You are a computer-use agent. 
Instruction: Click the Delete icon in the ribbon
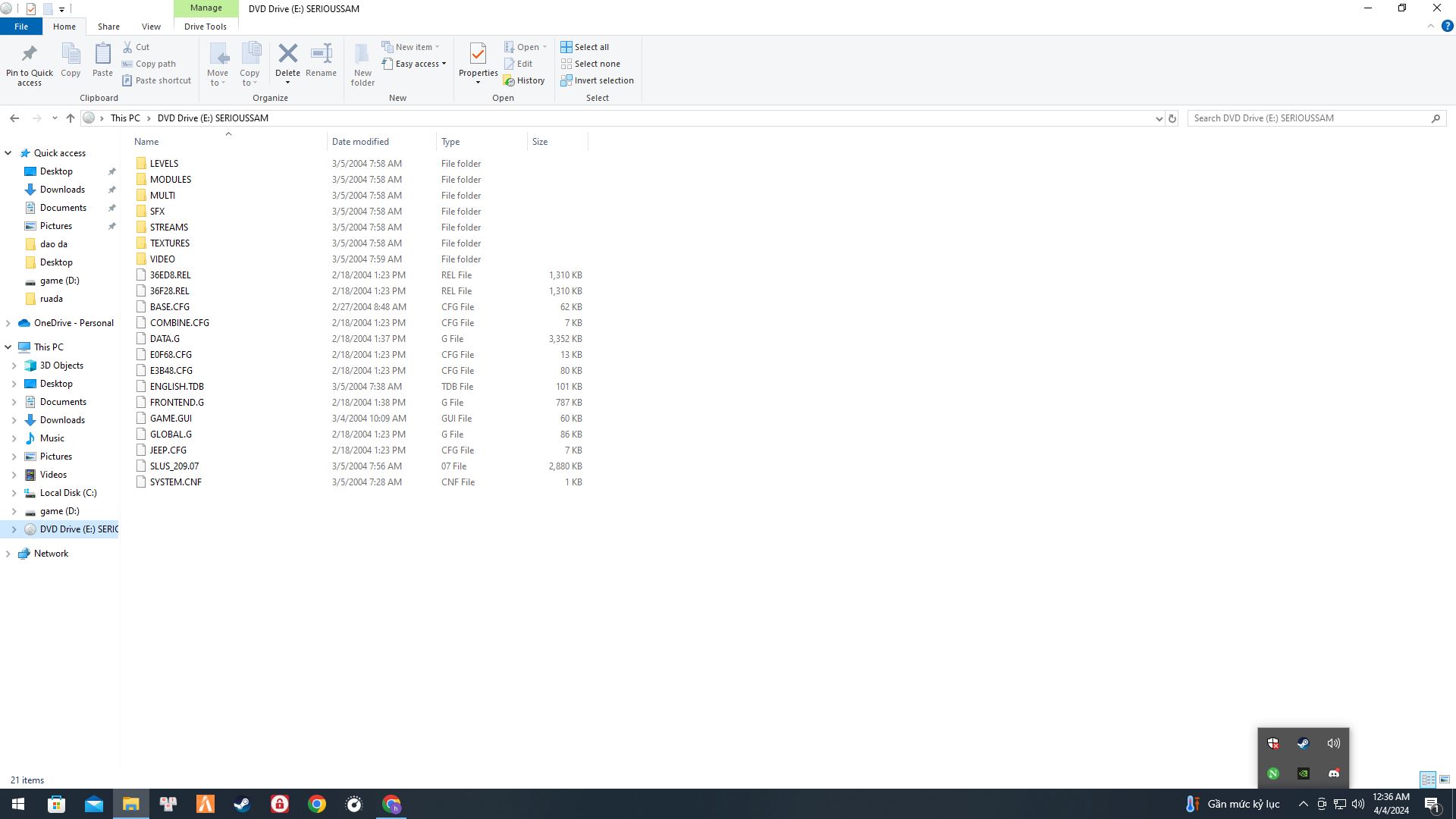click(287, 54)
